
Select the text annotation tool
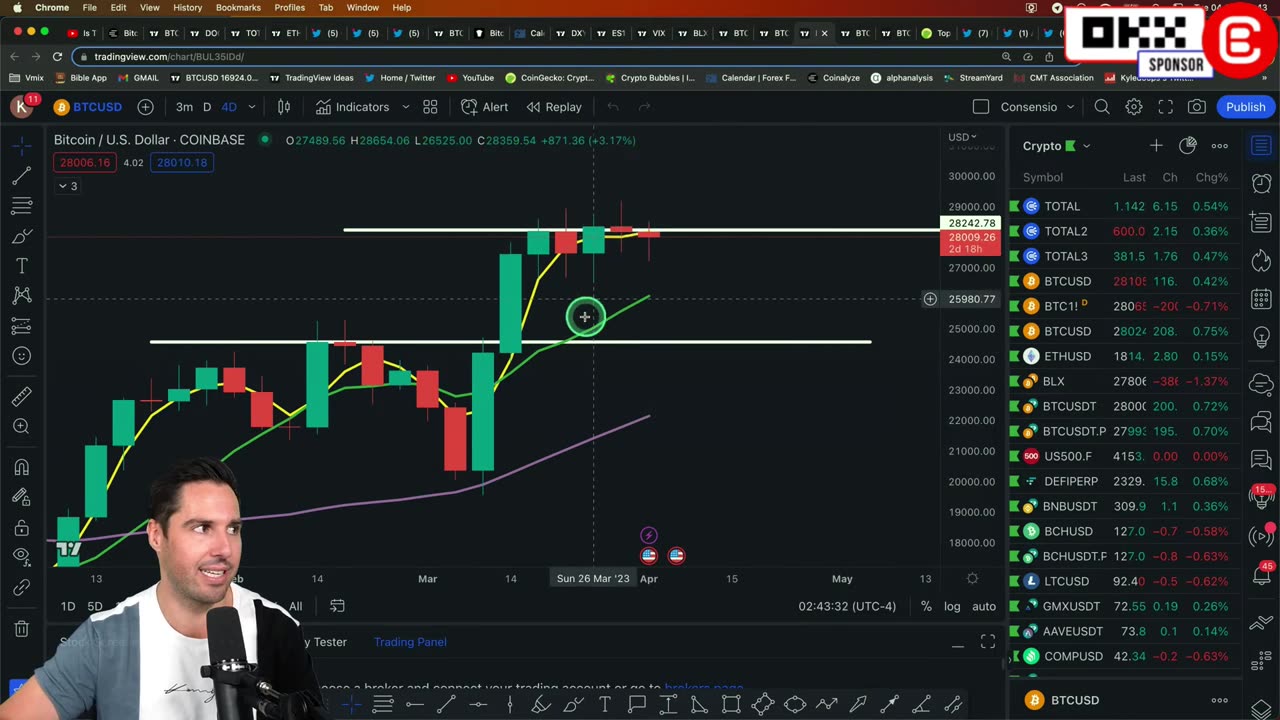pyautogui.click(x=21, y=266)
